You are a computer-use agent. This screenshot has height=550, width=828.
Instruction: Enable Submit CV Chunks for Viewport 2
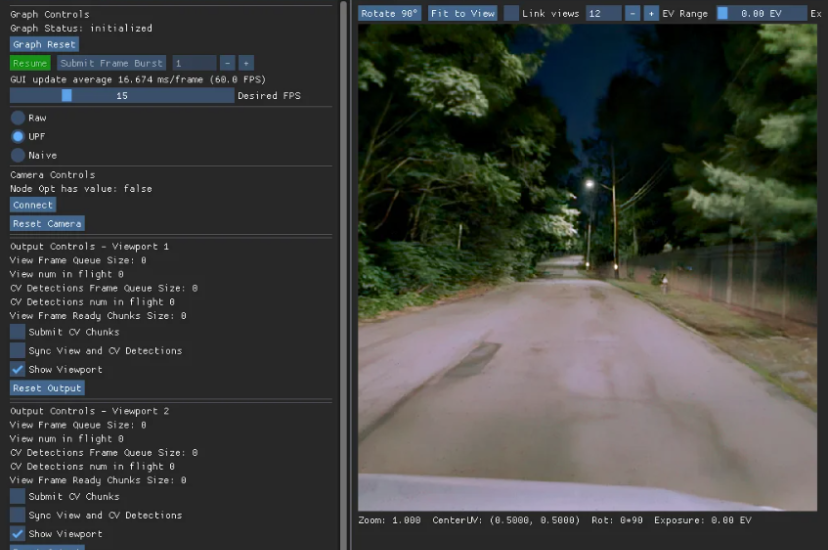(17, 497)
